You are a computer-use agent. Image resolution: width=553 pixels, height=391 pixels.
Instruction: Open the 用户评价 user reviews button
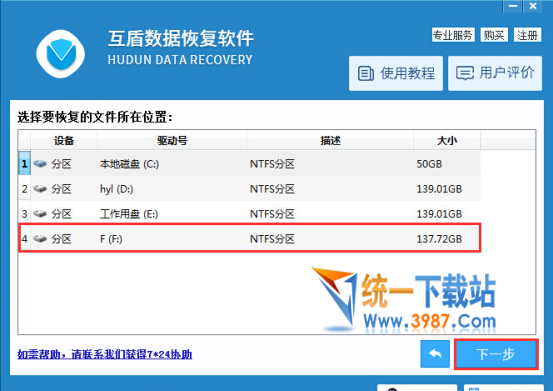[495, 73]
